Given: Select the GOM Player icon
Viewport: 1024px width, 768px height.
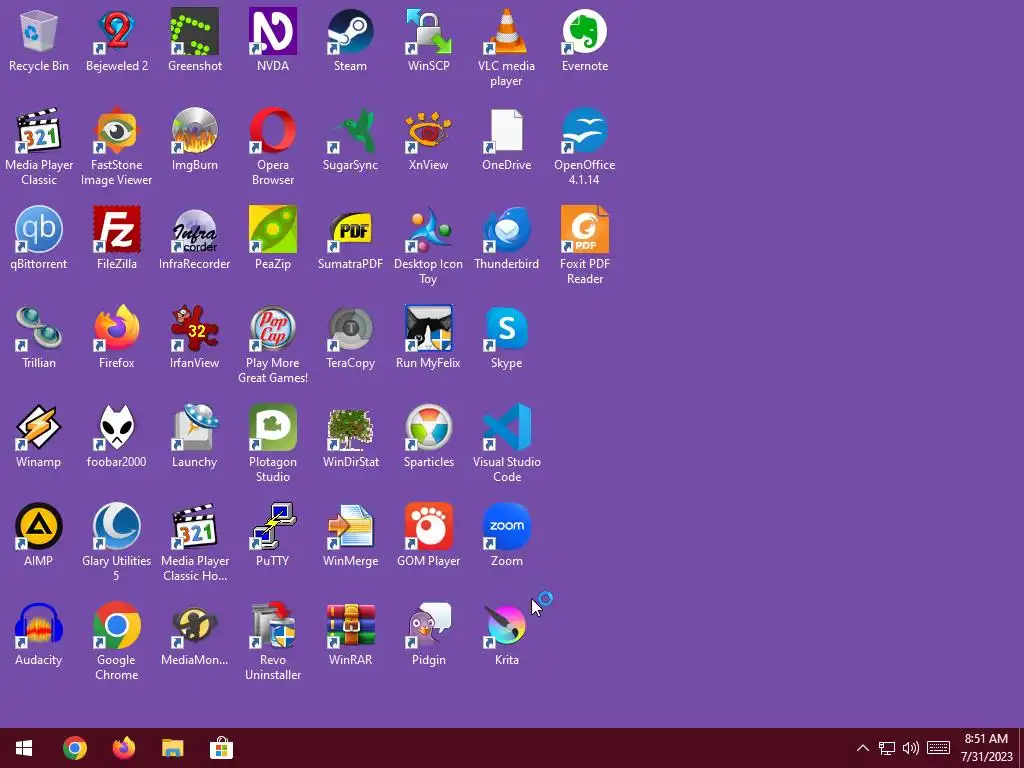Looking at the screenshot, I should click(428, 526).
